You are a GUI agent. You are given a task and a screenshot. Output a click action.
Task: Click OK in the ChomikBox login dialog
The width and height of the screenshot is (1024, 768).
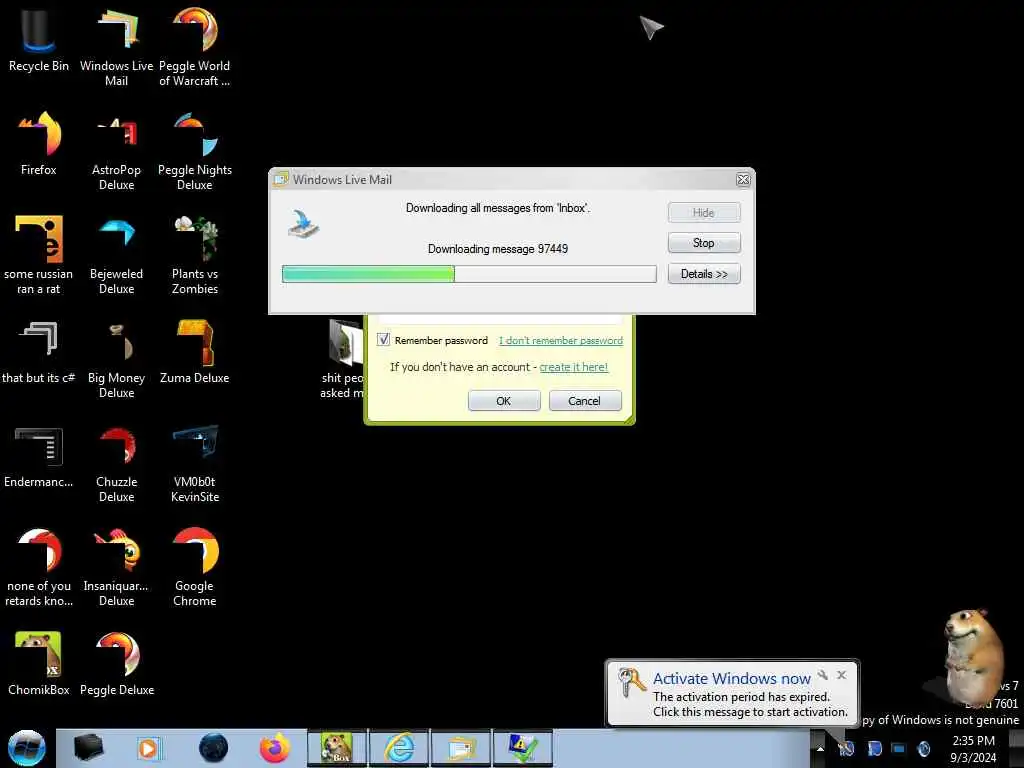pos(504,400)
